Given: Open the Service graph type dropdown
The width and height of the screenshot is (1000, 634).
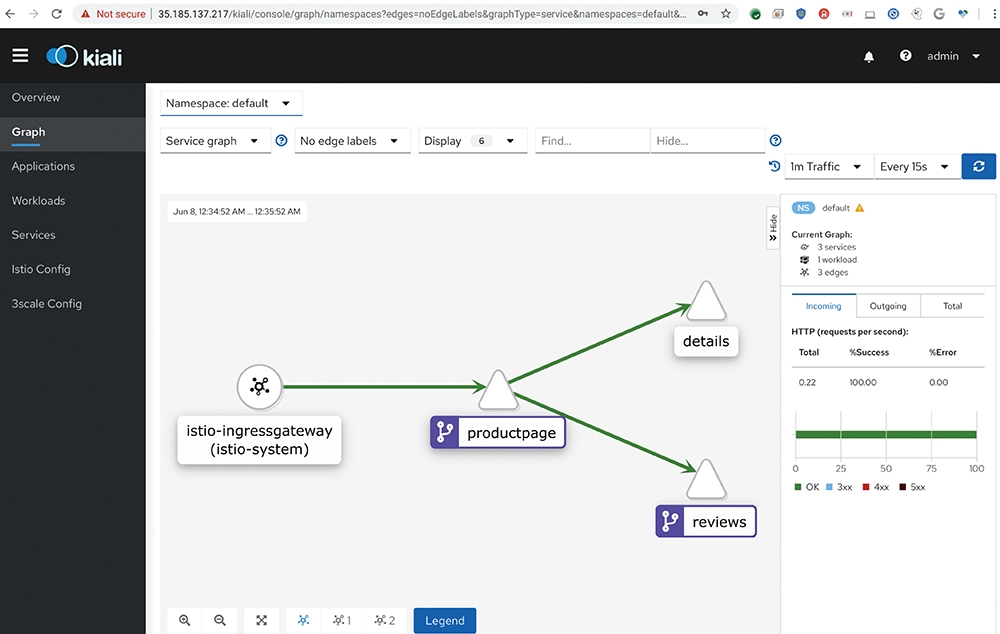Looking at the screenshot, I should tap(215, 141).
